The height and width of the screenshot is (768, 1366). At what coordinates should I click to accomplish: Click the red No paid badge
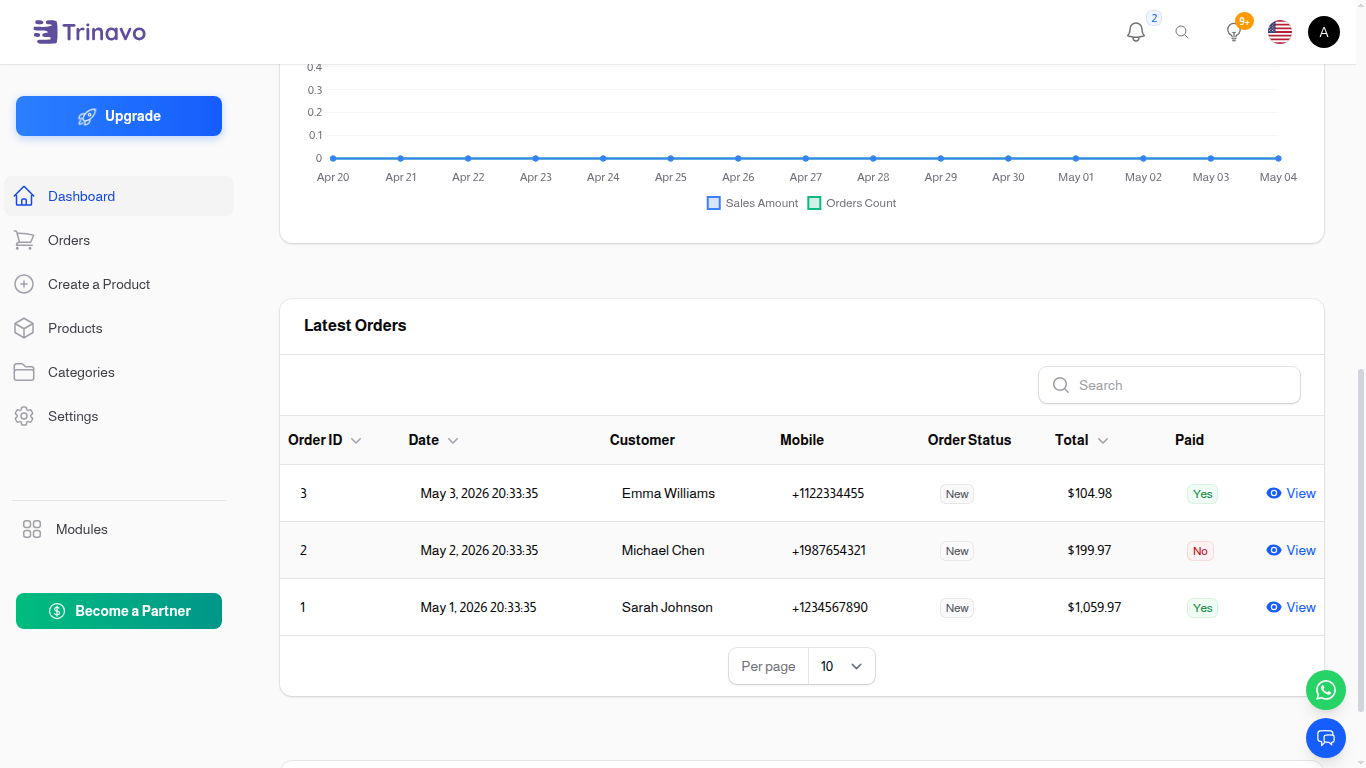click(x=1200, y=551)
